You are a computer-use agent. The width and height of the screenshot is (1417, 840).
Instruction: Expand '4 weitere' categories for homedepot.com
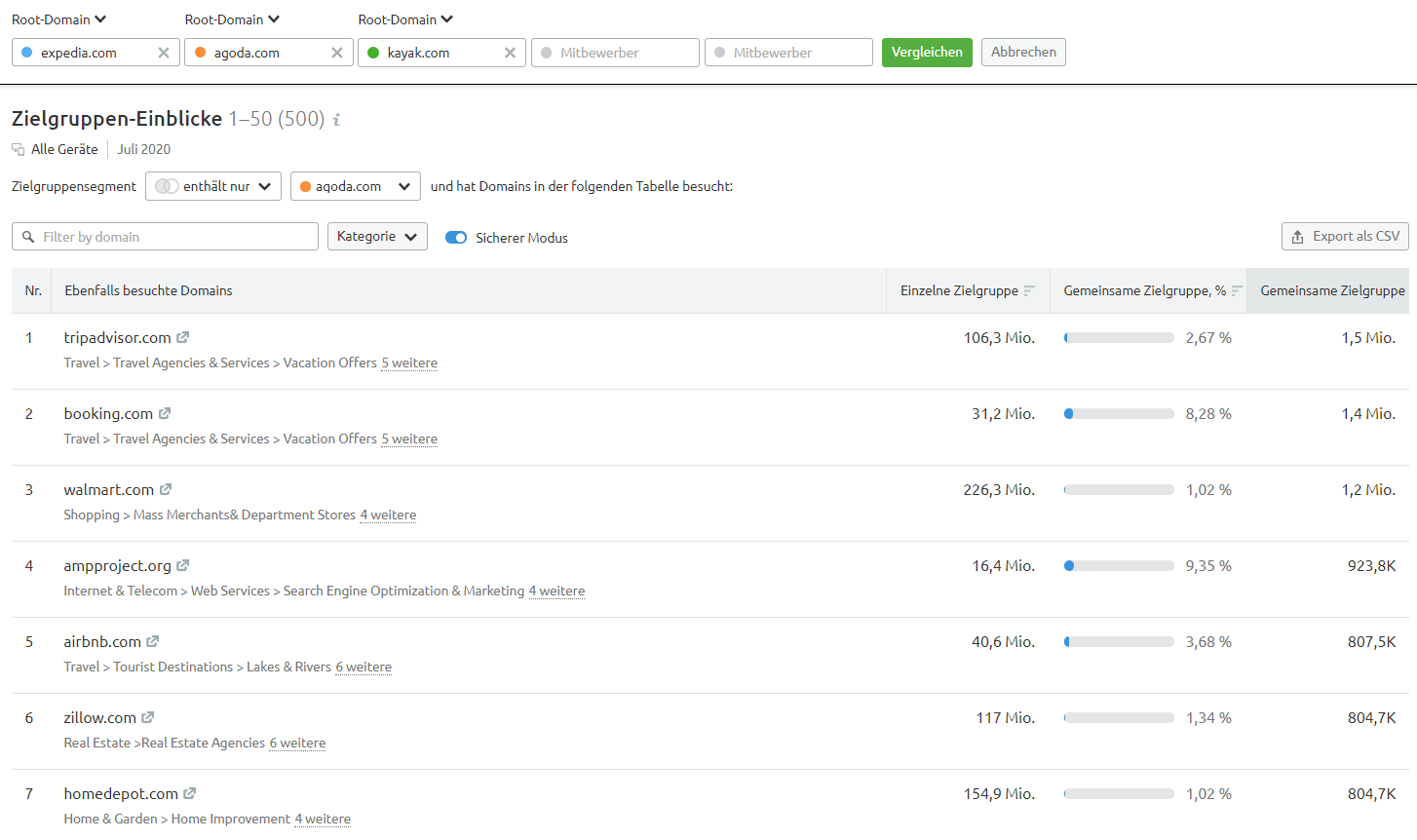(x=323, y=819)
